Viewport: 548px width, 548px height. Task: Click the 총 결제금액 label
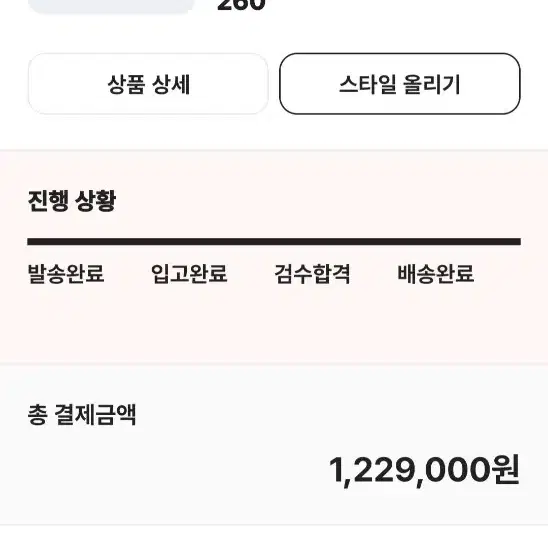click(x=82, y=415)
